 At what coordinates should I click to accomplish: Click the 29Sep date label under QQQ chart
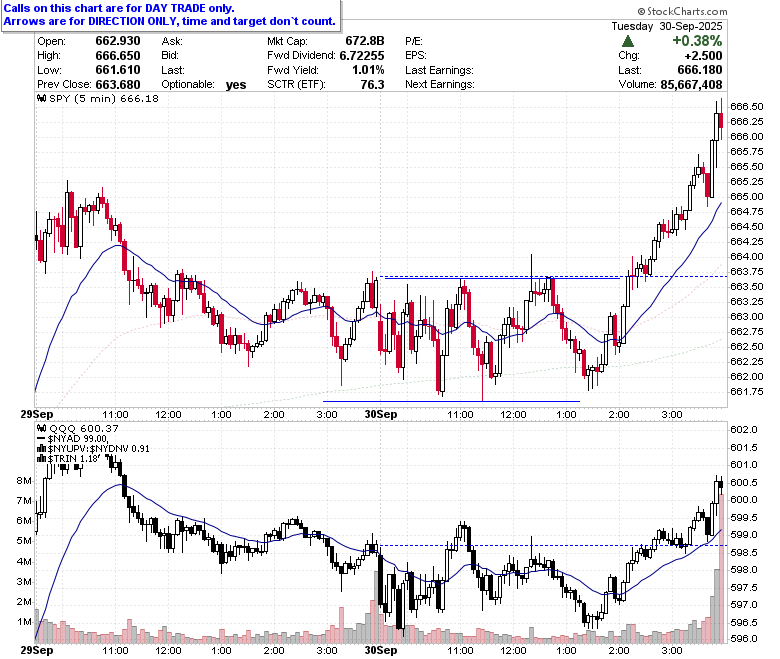tap(36, 650)
